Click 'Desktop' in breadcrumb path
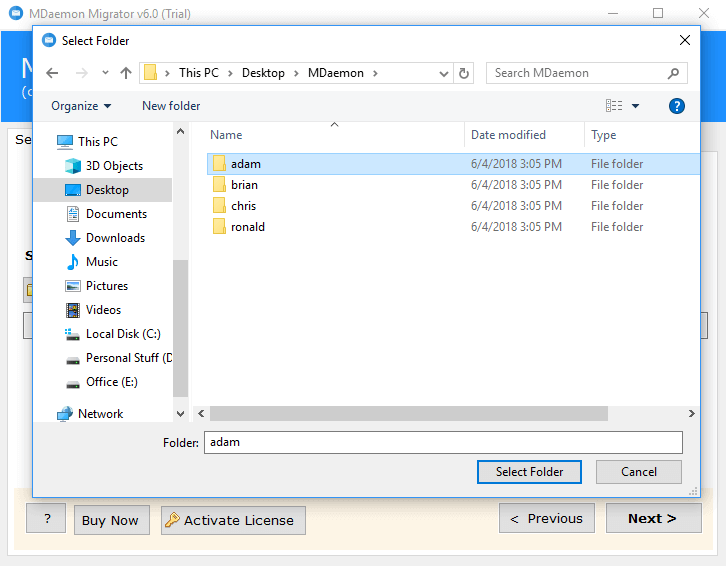This screenshot has height=566, width=726. 263,73
